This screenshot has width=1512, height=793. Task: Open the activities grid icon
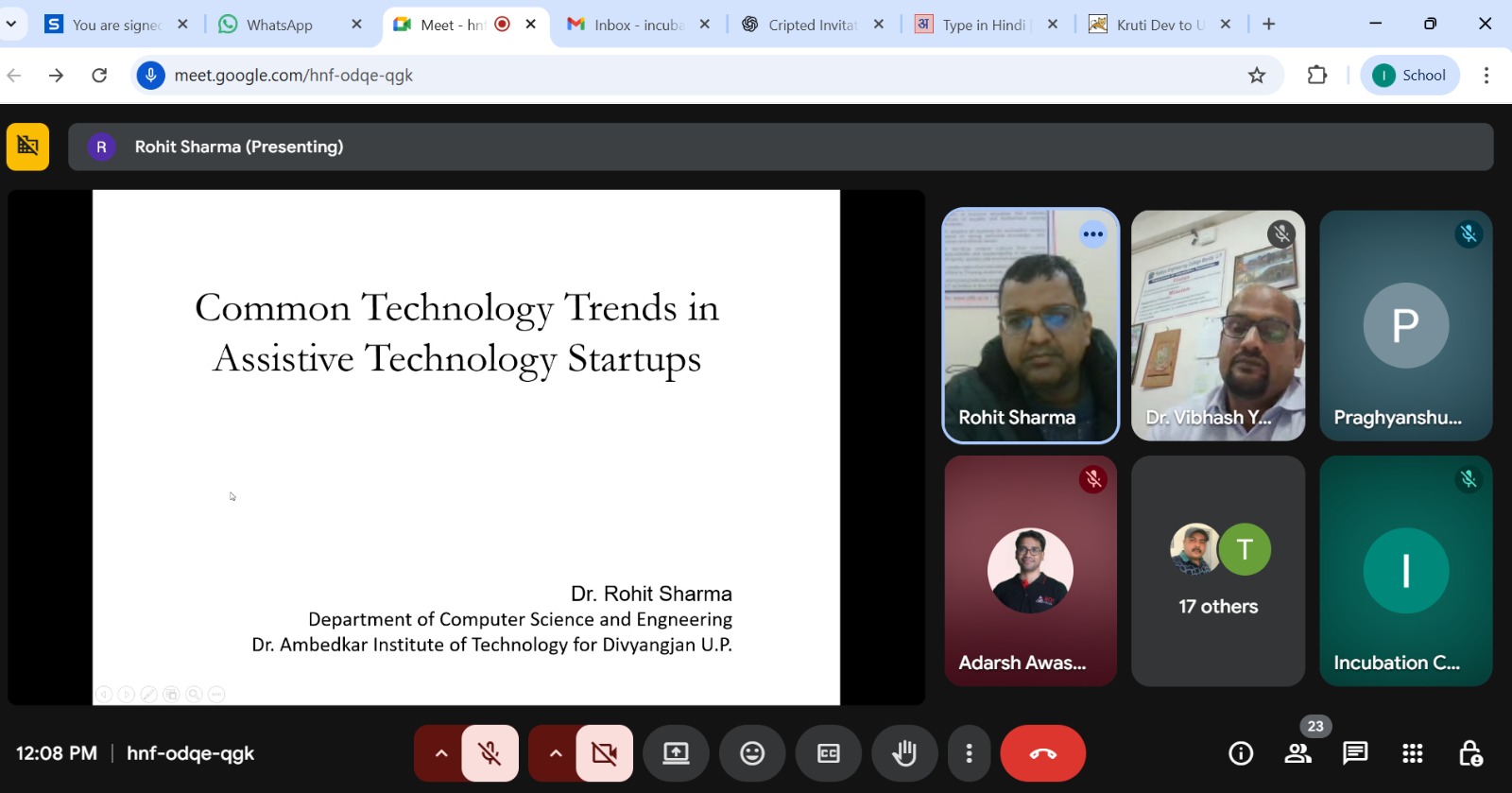(1413, 753)
